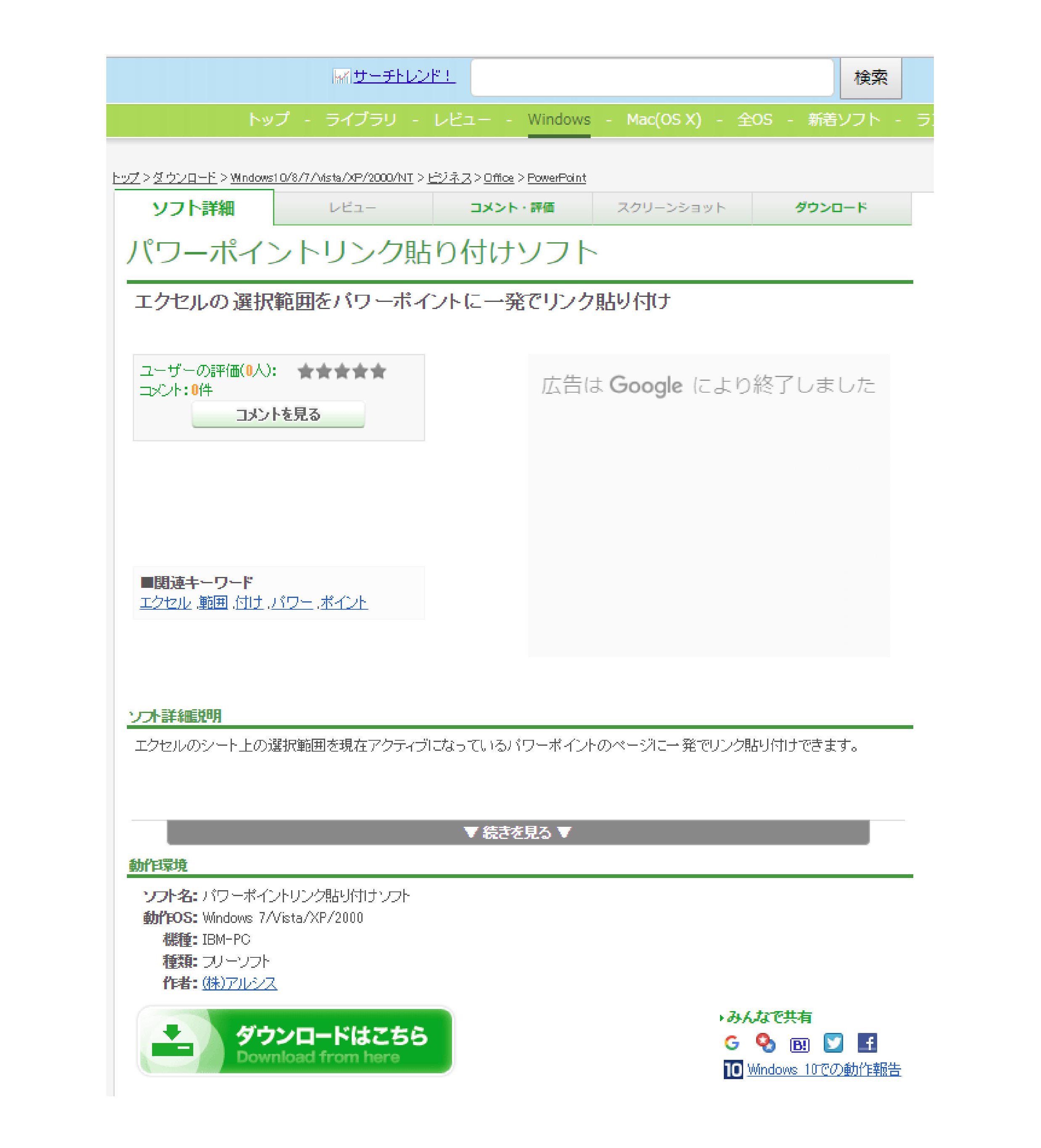Click the エクセル keyword link
The width and height of the screenshot is (1041, 1148).
pyautogui.click(x=165, y=603)
